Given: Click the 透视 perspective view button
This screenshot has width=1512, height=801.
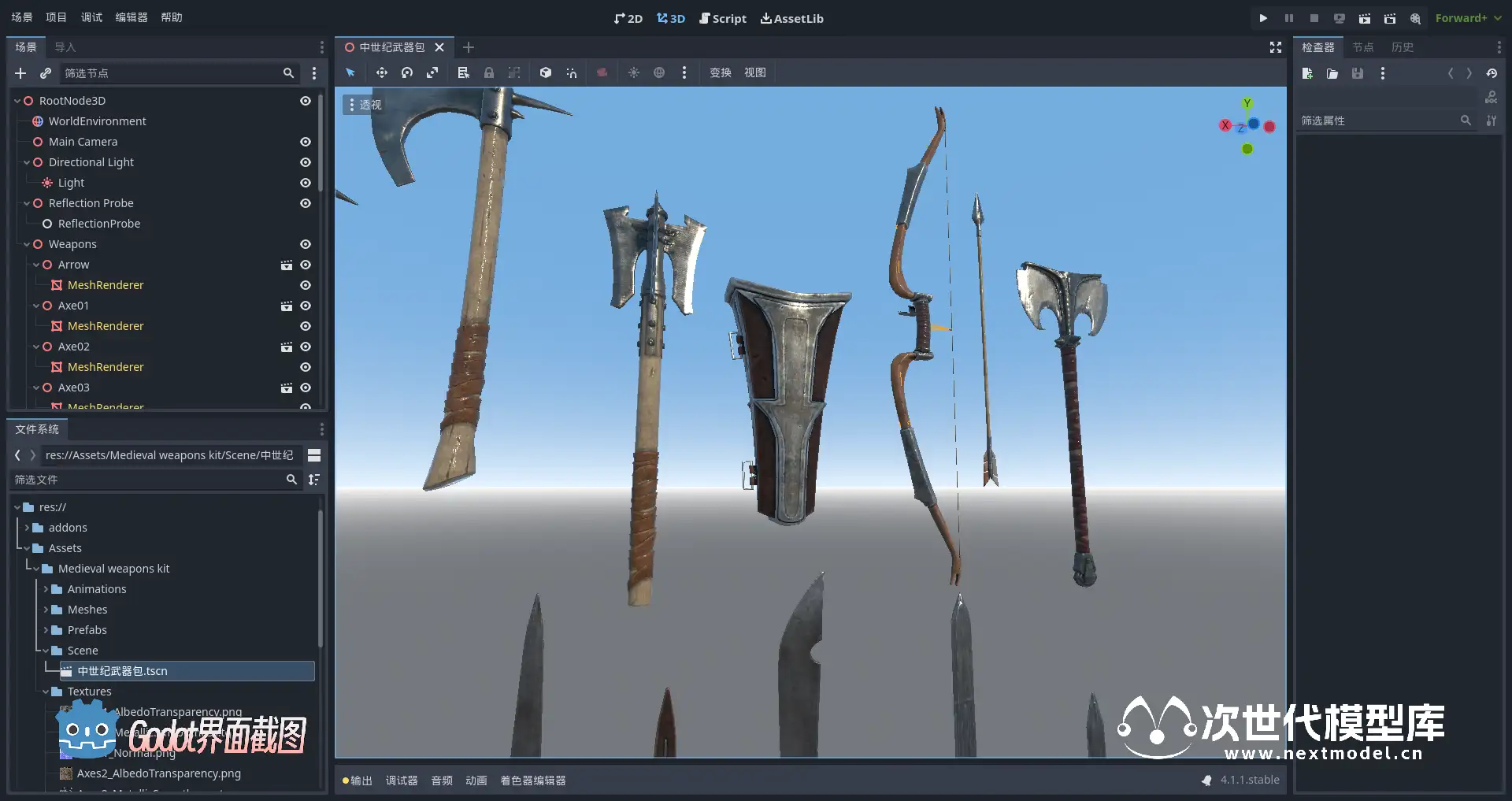Looking at the screenshot, I should pyautogui.click(x=364, y=104).
